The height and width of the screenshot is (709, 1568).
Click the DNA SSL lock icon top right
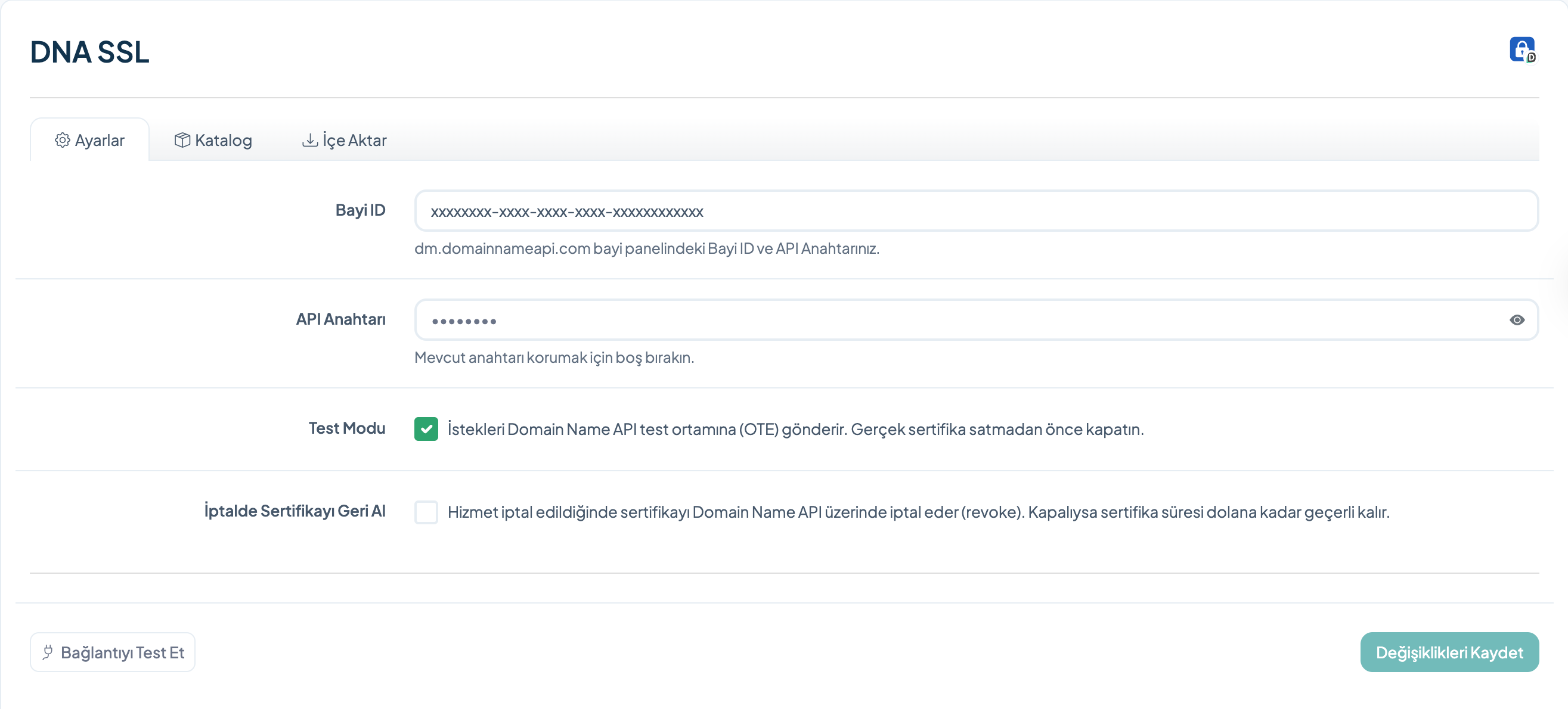(1522, 50)
